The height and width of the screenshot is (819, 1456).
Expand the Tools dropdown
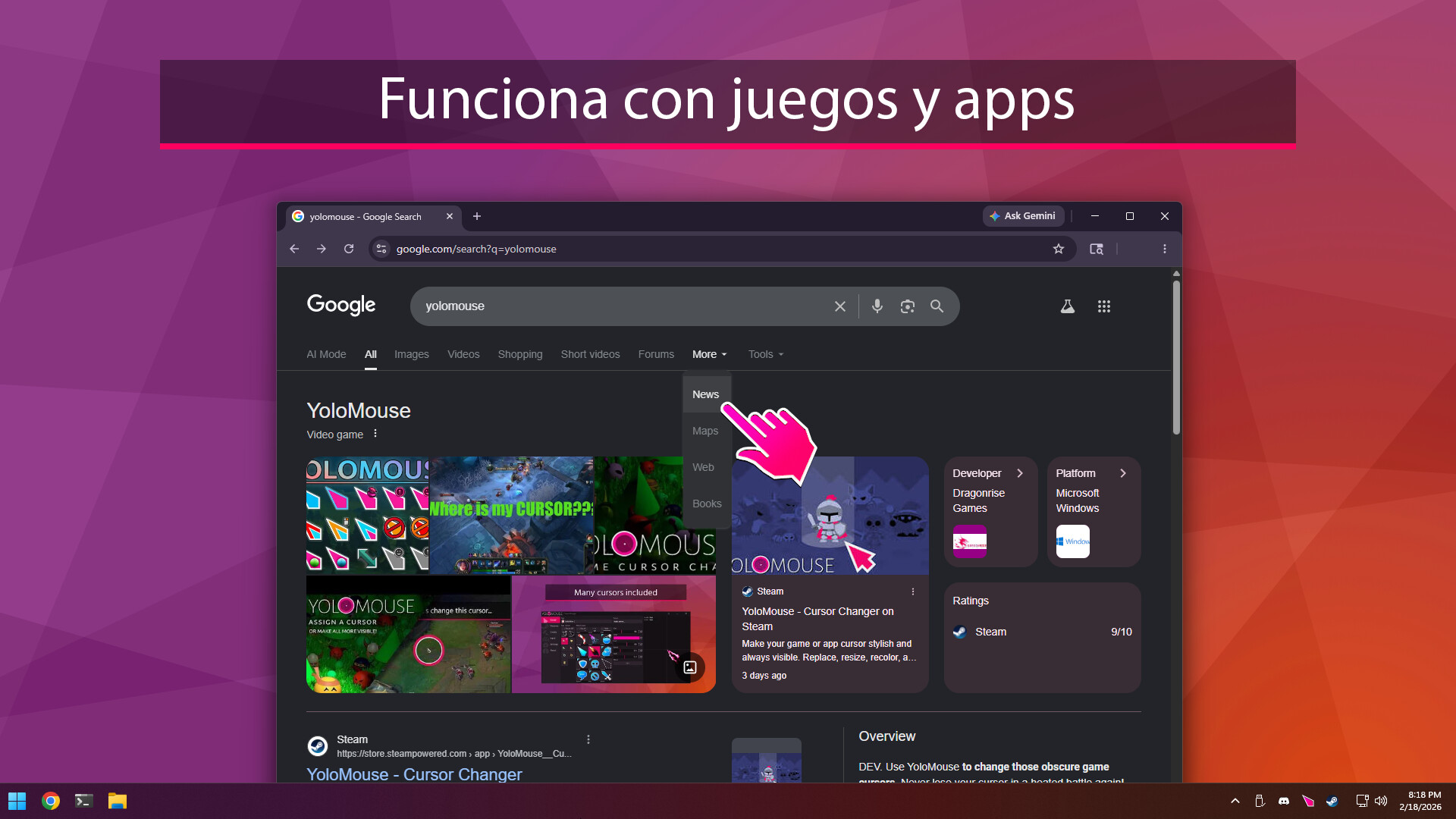[x=766, y=354]
